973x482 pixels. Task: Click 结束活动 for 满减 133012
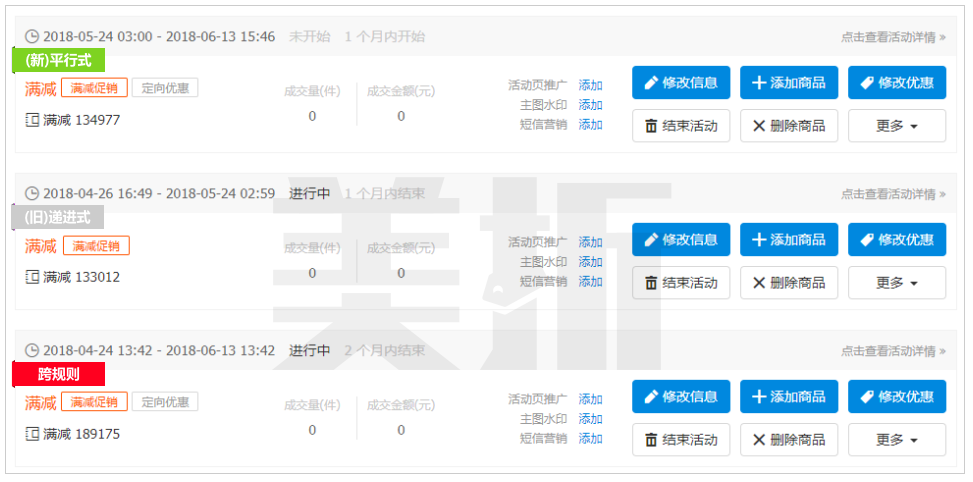click(681, 283)
